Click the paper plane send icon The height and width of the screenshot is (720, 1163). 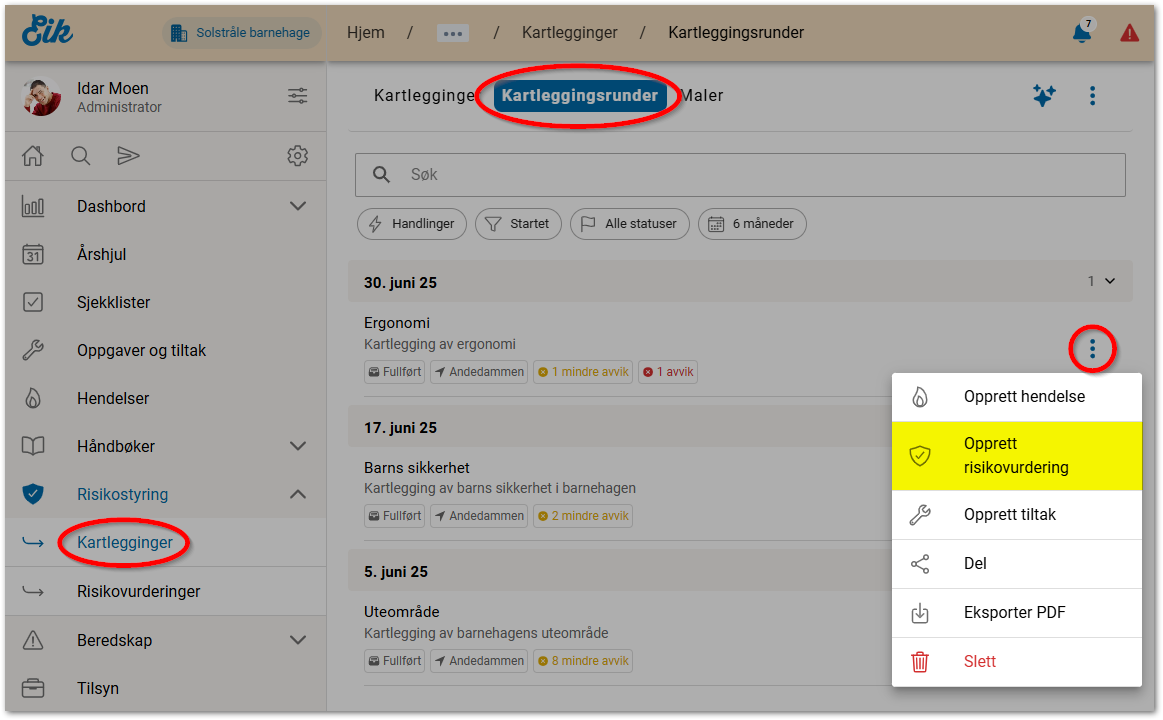(128, 156)
